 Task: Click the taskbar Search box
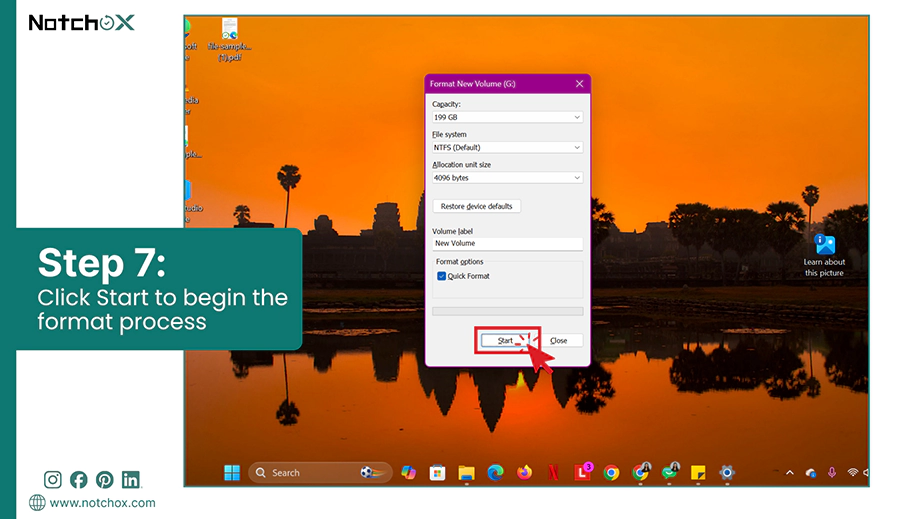coord(320,473)
